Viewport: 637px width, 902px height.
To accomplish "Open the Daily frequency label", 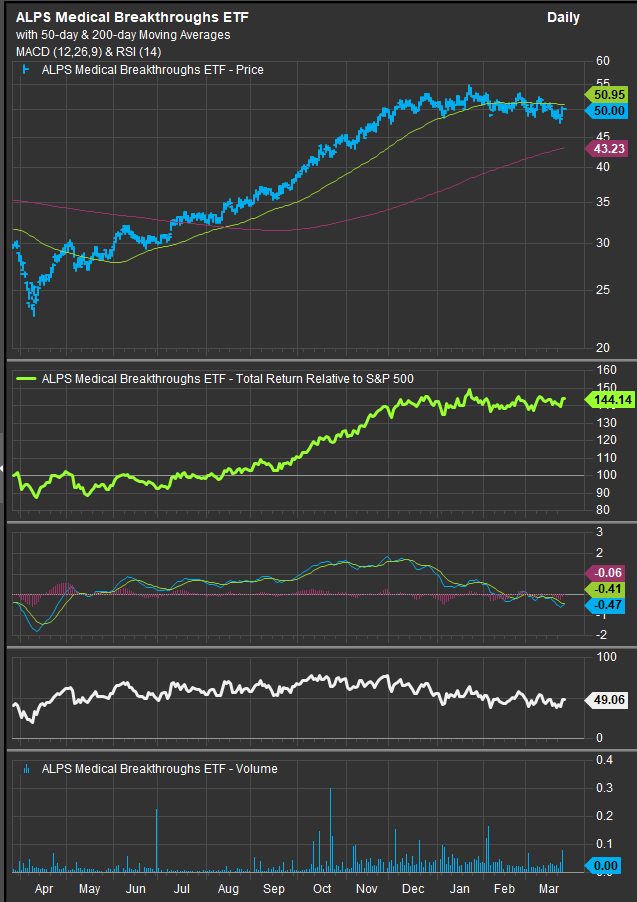I will click(x=563, y=18).
